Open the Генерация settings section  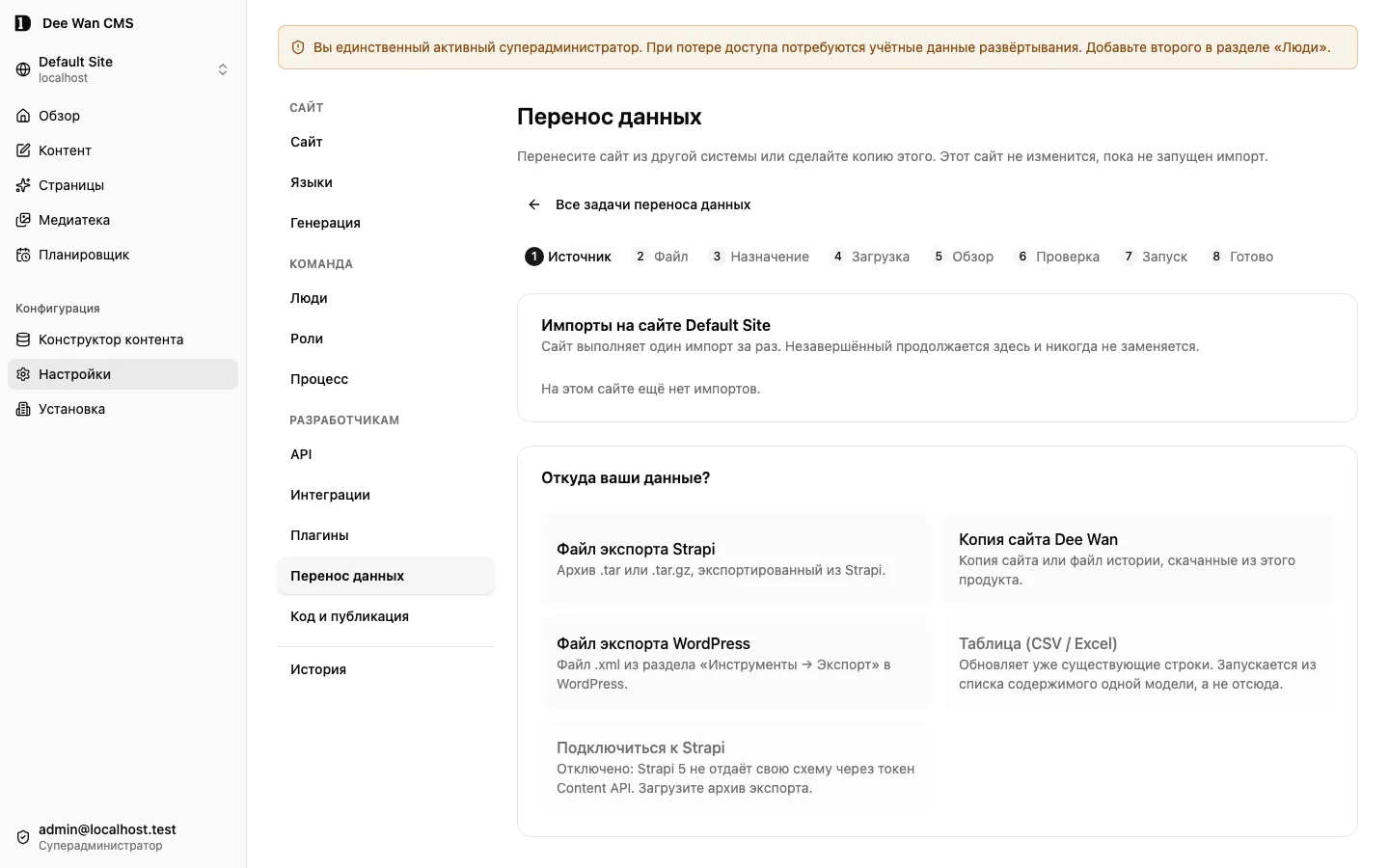pos(386,223)
